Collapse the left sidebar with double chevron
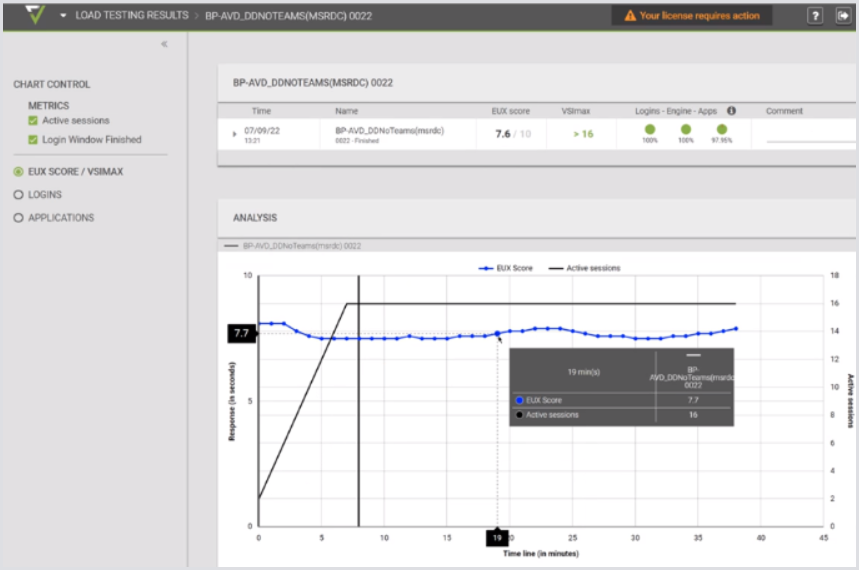Viewport: 859px width, 570px height. pos(164,44)
